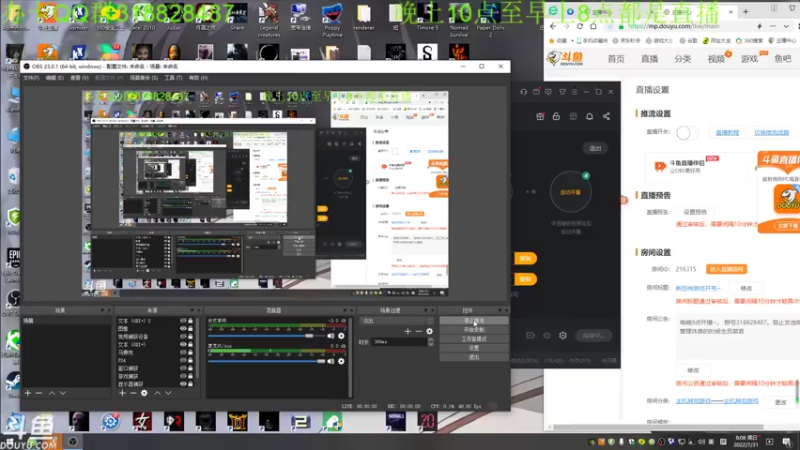Open the 编辑(E) menu in OBS
Screen dimensions: 800x450
tap(55, 78)
